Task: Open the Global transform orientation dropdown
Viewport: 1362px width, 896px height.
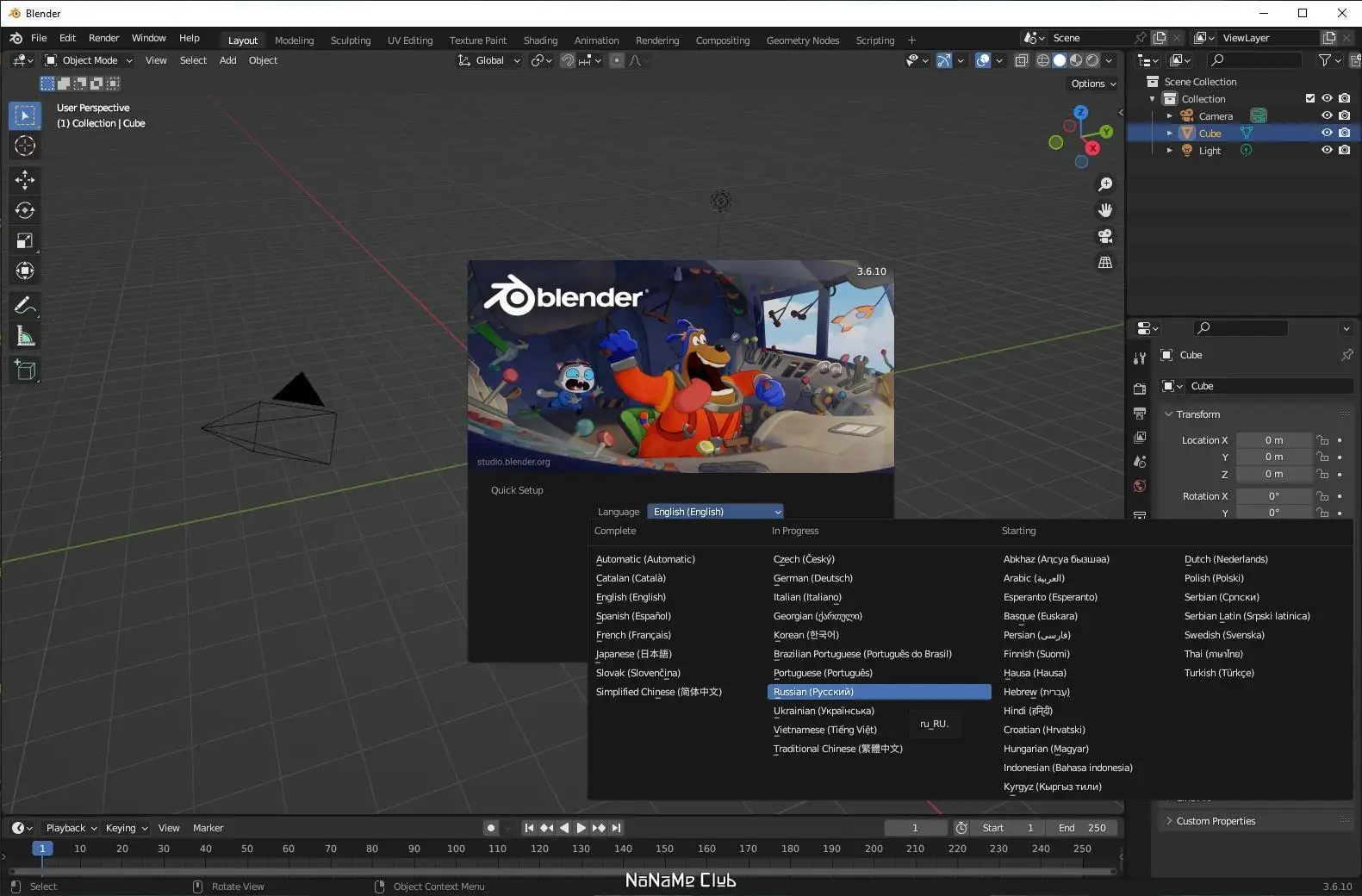Action: (x=490, y=60)
